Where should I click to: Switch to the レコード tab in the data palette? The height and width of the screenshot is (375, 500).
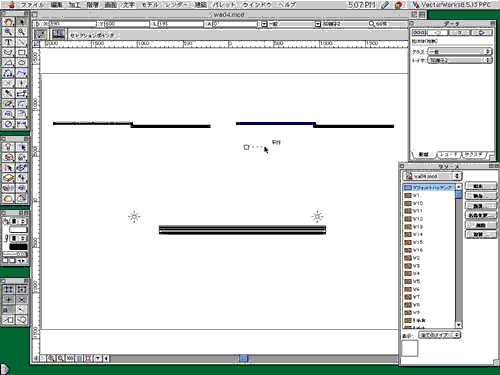[449, 155]
